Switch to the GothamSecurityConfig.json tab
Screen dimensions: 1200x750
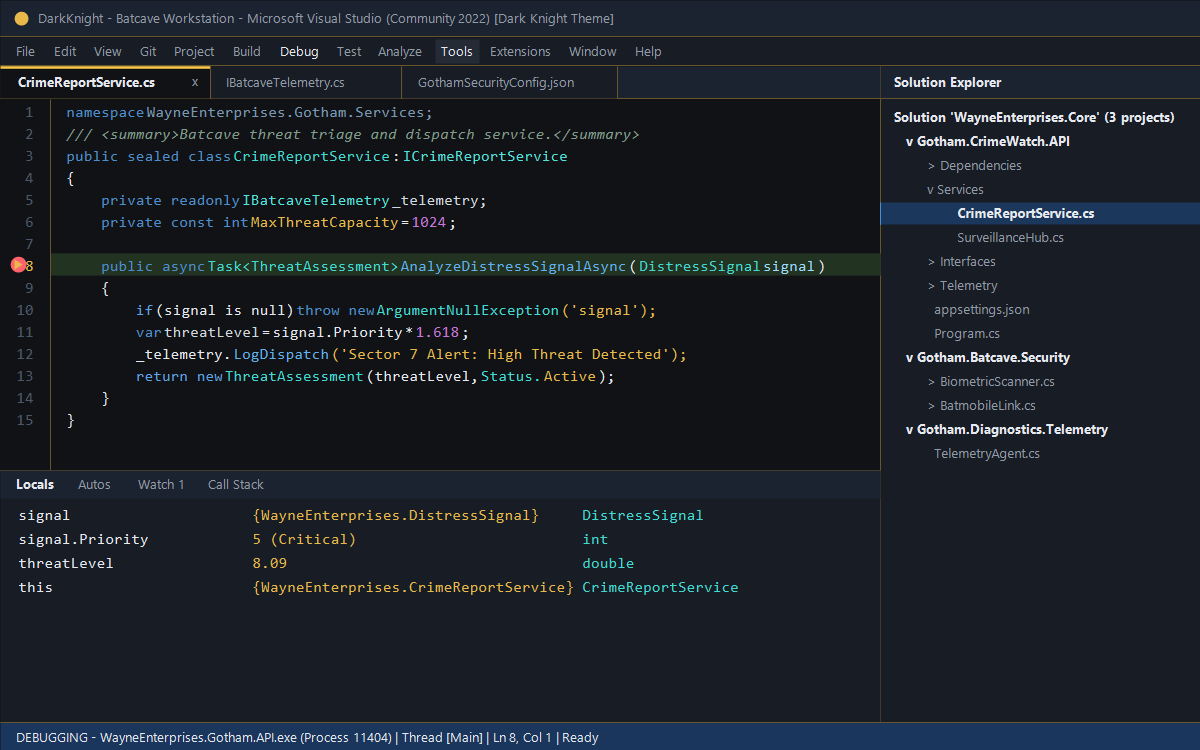tap(510, 82)
